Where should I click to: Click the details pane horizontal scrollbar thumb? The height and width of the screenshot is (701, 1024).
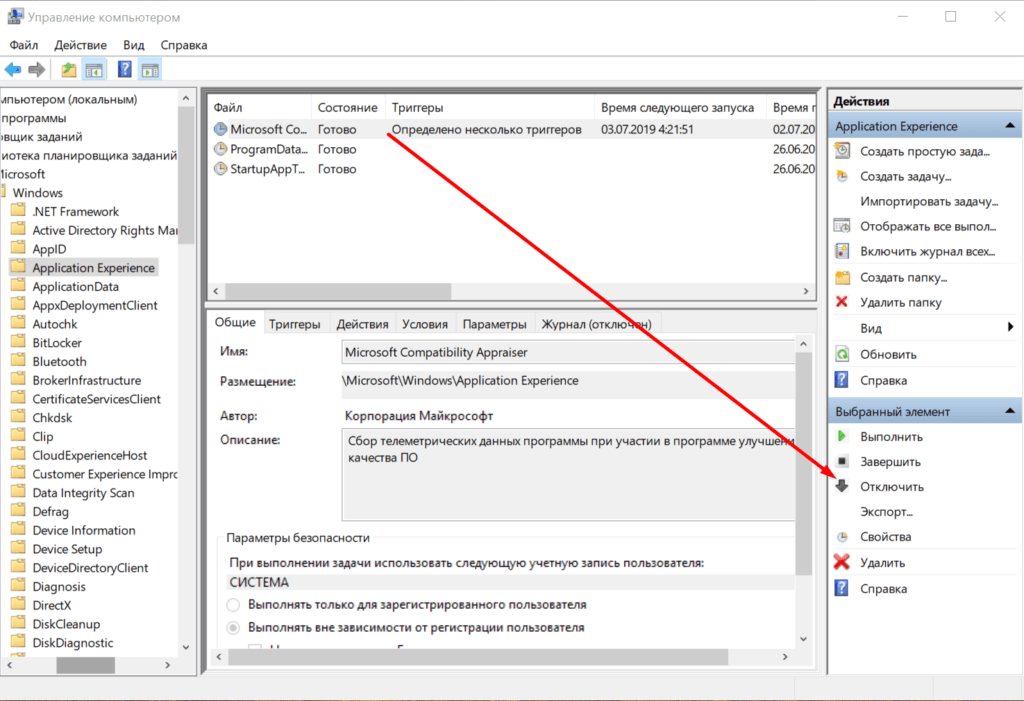(477, 657)
